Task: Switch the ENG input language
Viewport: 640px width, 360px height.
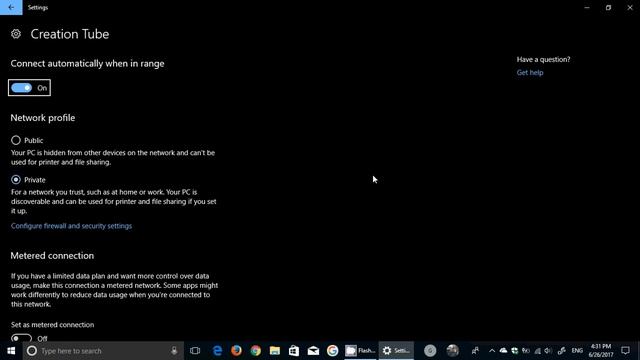Action: 577,351
